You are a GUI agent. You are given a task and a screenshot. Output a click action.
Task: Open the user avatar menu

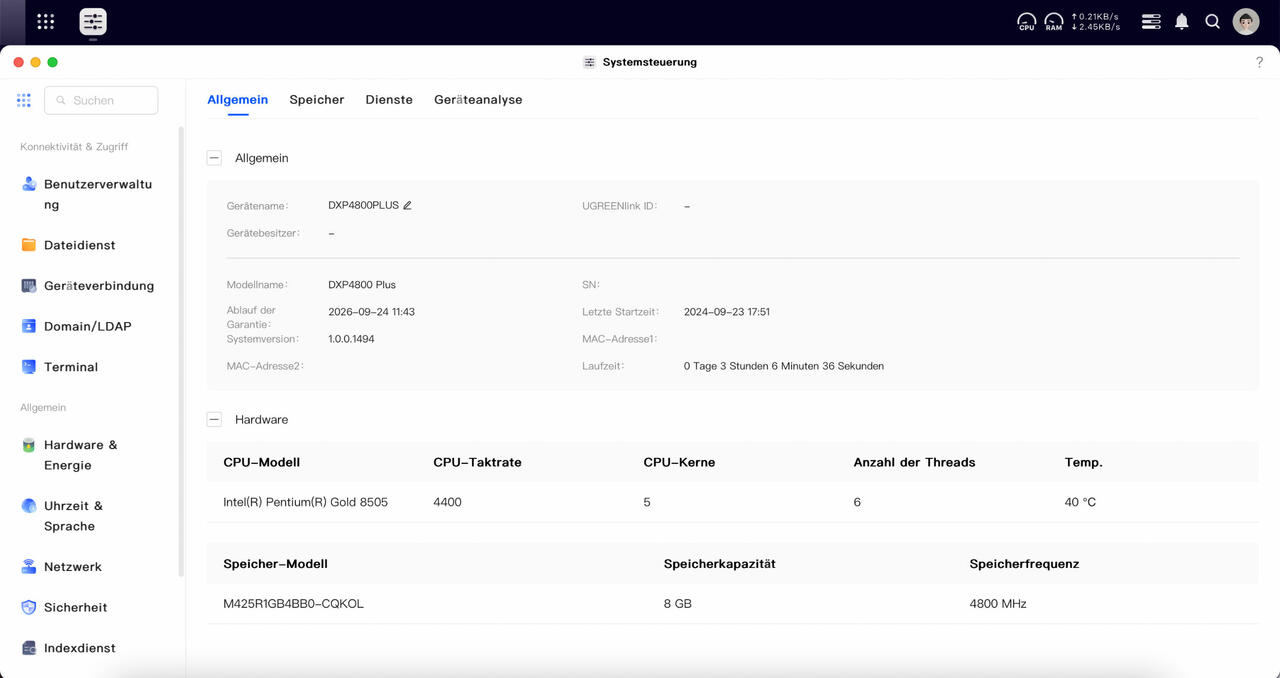(x=1246, y=21)
